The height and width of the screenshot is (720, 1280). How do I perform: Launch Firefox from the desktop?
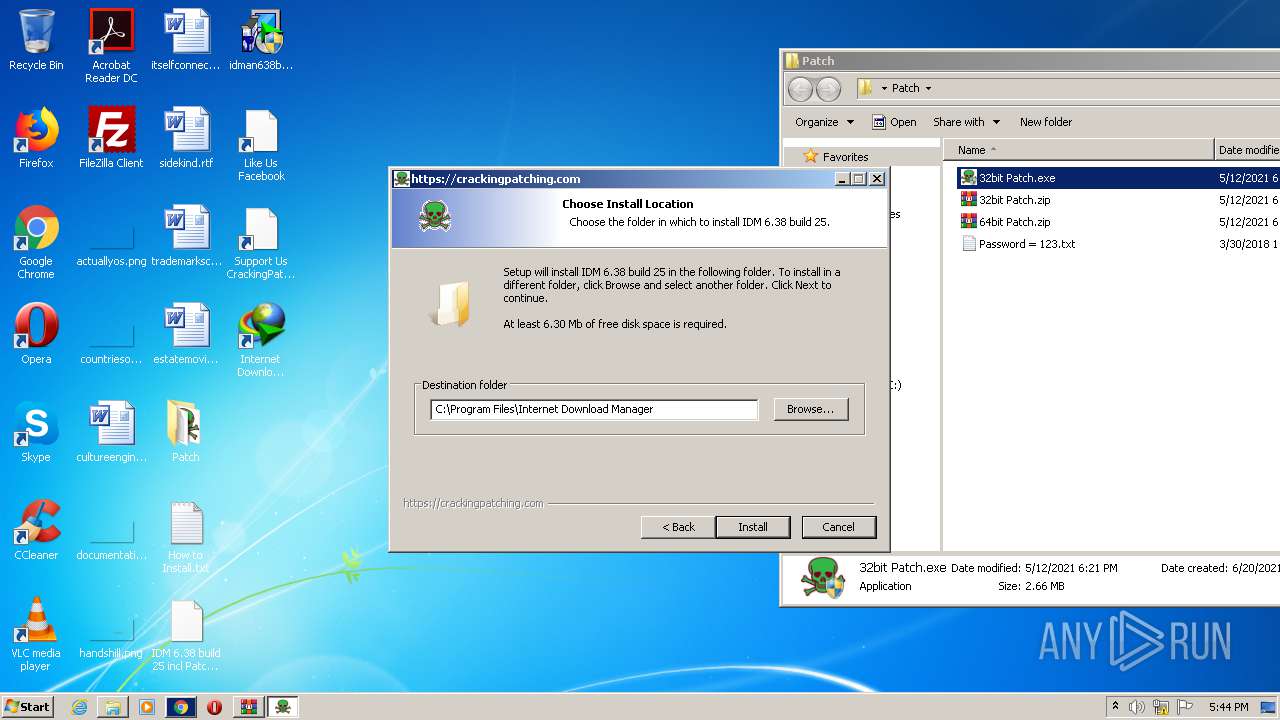pyautogui.click(x=36, y=138)
